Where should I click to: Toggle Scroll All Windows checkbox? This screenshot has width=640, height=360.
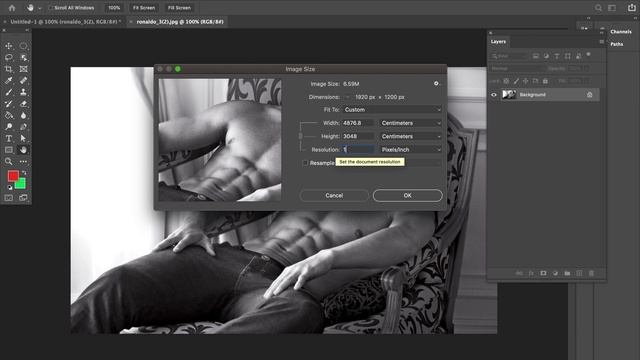(51, 8)
